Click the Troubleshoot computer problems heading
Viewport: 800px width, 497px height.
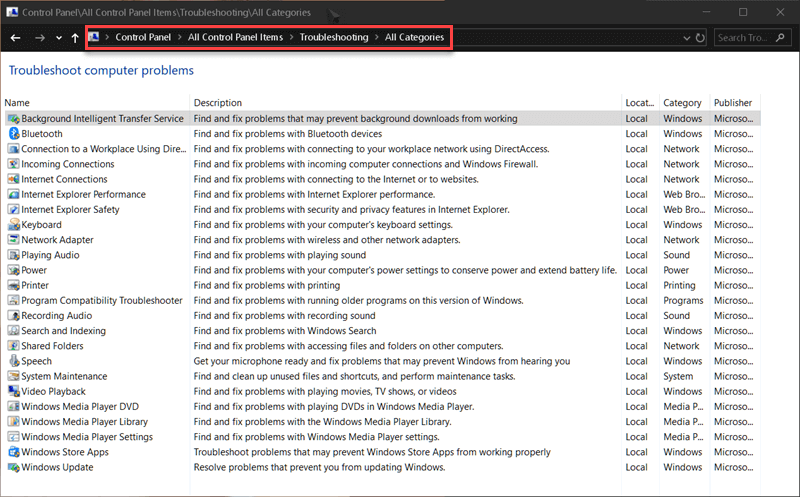[x=101, y=70]
